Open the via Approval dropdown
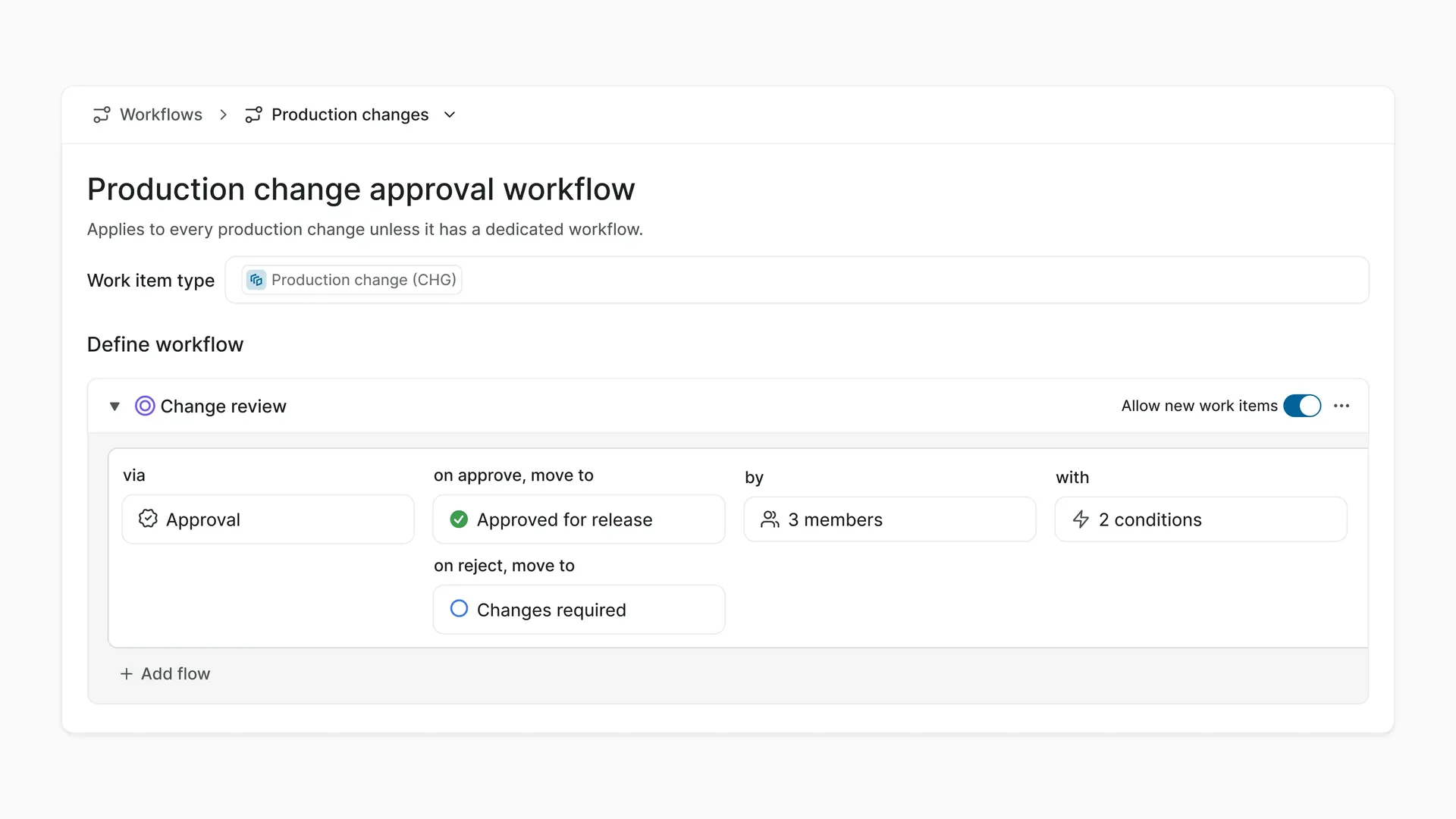The height and width of the screenshot is (819, 1456). point(268,519)
